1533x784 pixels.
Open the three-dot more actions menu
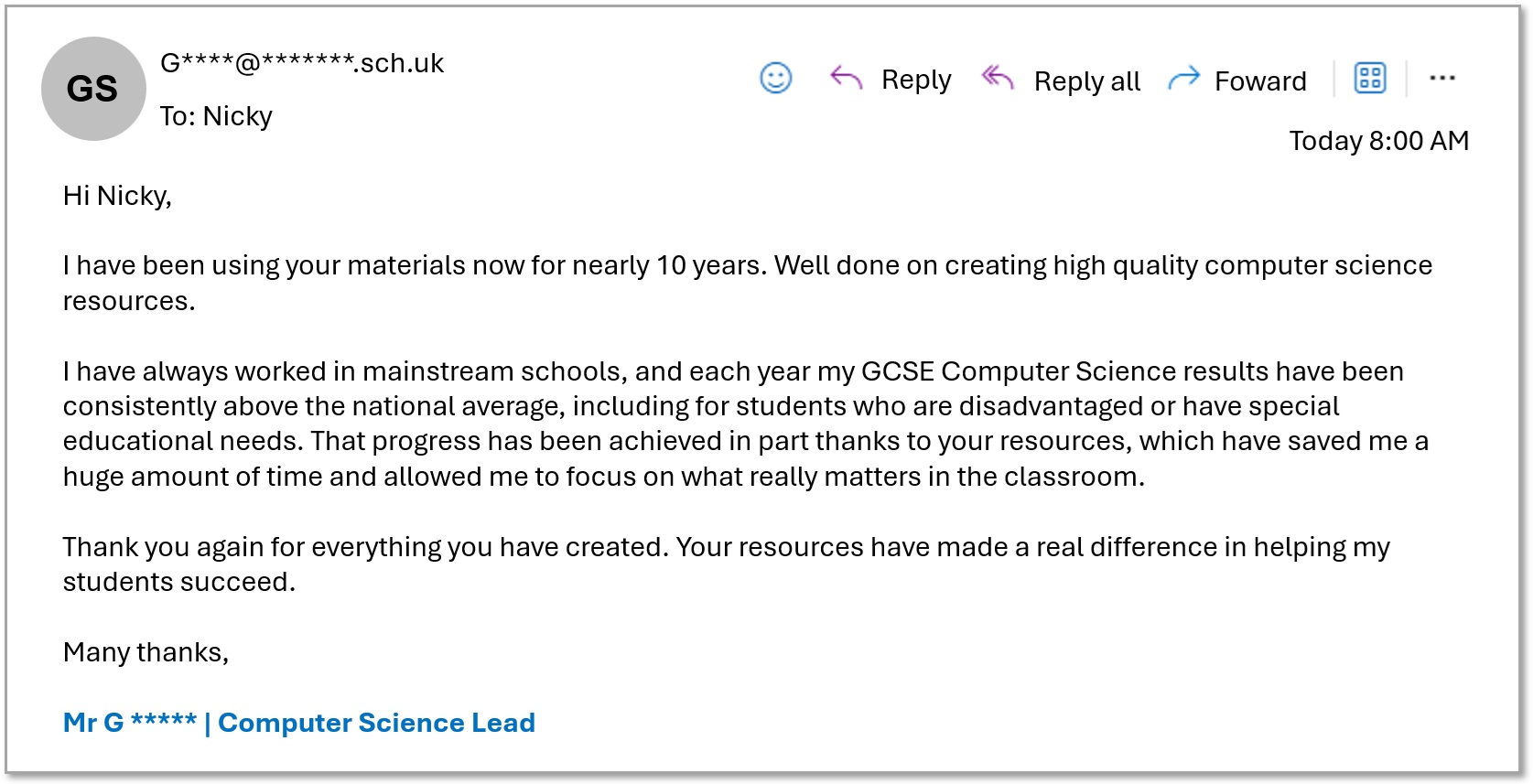[x=1441, y=79]
